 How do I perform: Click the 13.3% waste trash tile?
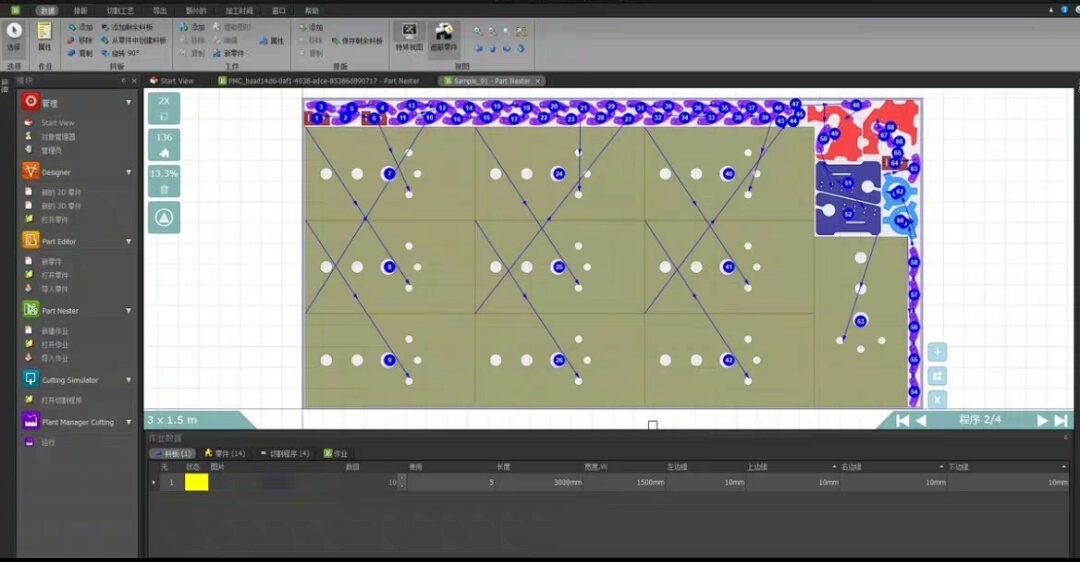click(x=164, y=181)
